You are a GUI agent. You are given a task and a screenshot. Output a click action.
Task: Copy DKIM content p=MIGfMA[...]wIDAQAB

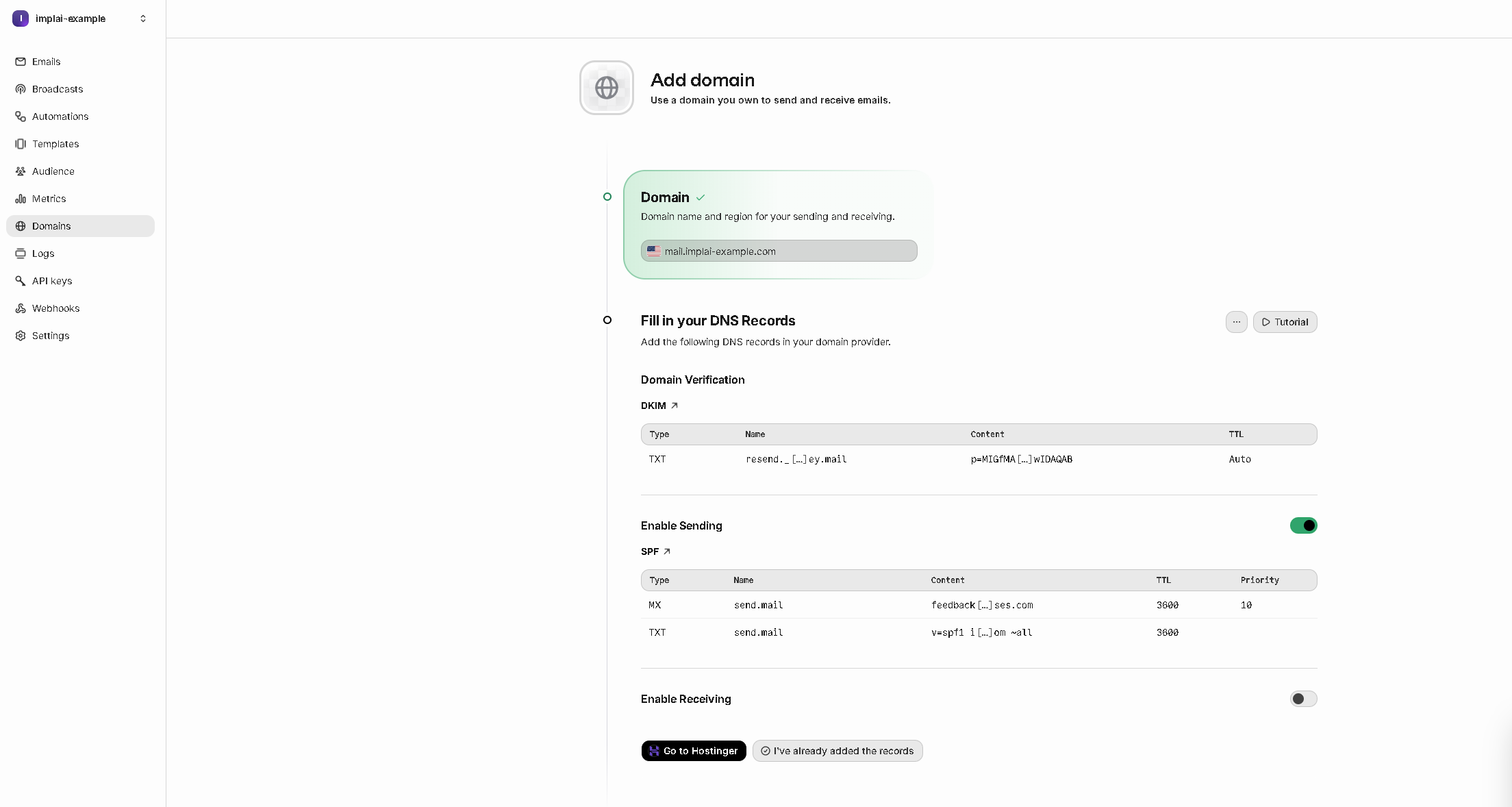[1022, 459]
